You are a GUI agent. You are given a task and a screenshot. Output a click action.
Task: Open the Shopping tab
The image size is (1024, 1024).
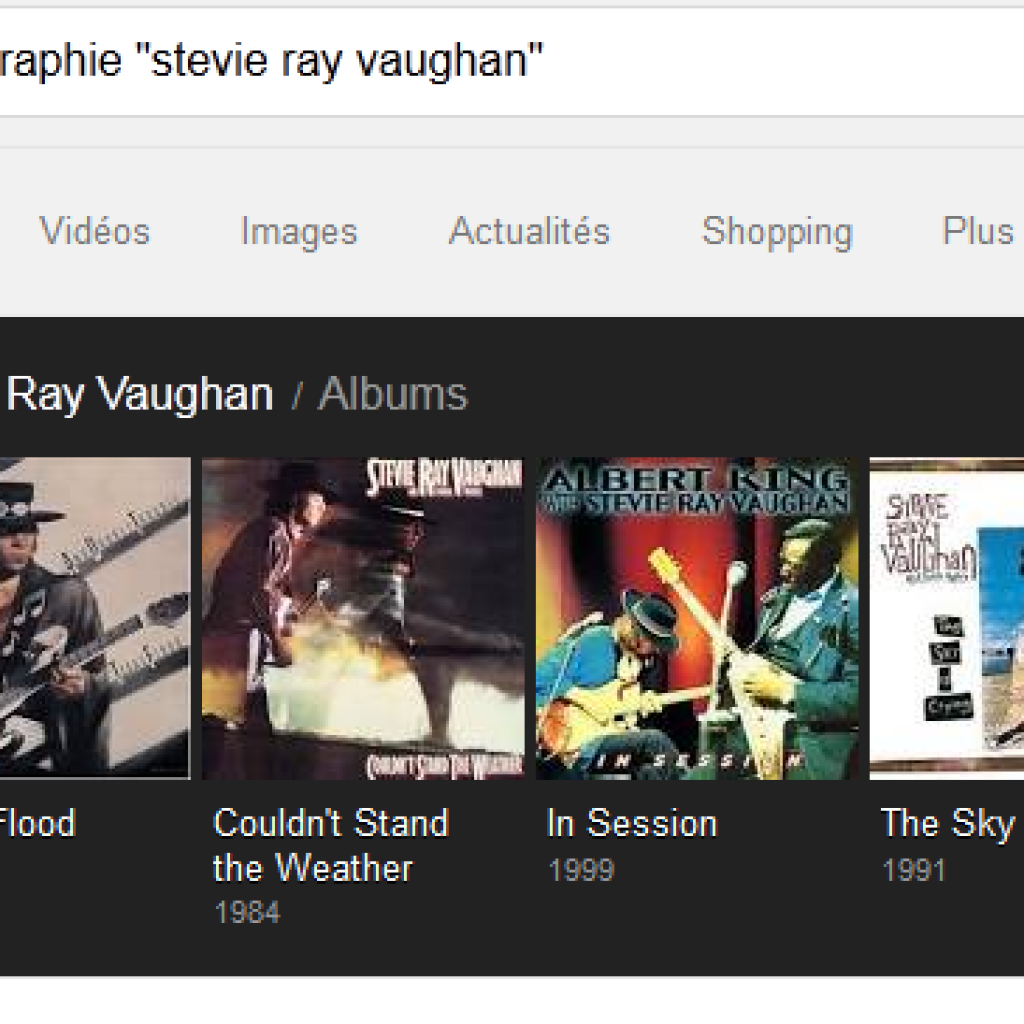coord(777,231)
